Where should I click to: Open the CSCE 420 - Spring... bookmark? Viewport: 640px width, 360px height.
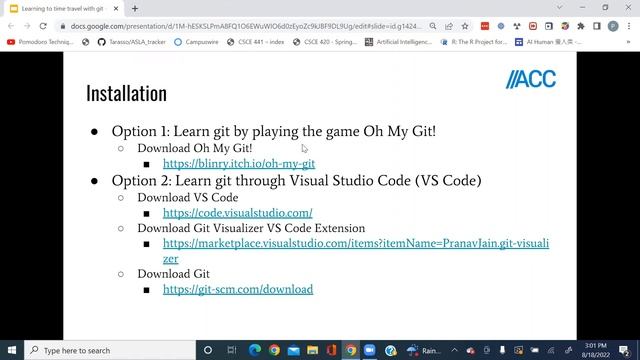[325, 42]
